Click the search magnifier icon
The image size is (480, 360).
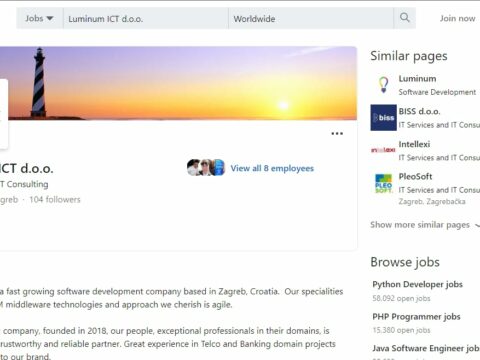404,18
